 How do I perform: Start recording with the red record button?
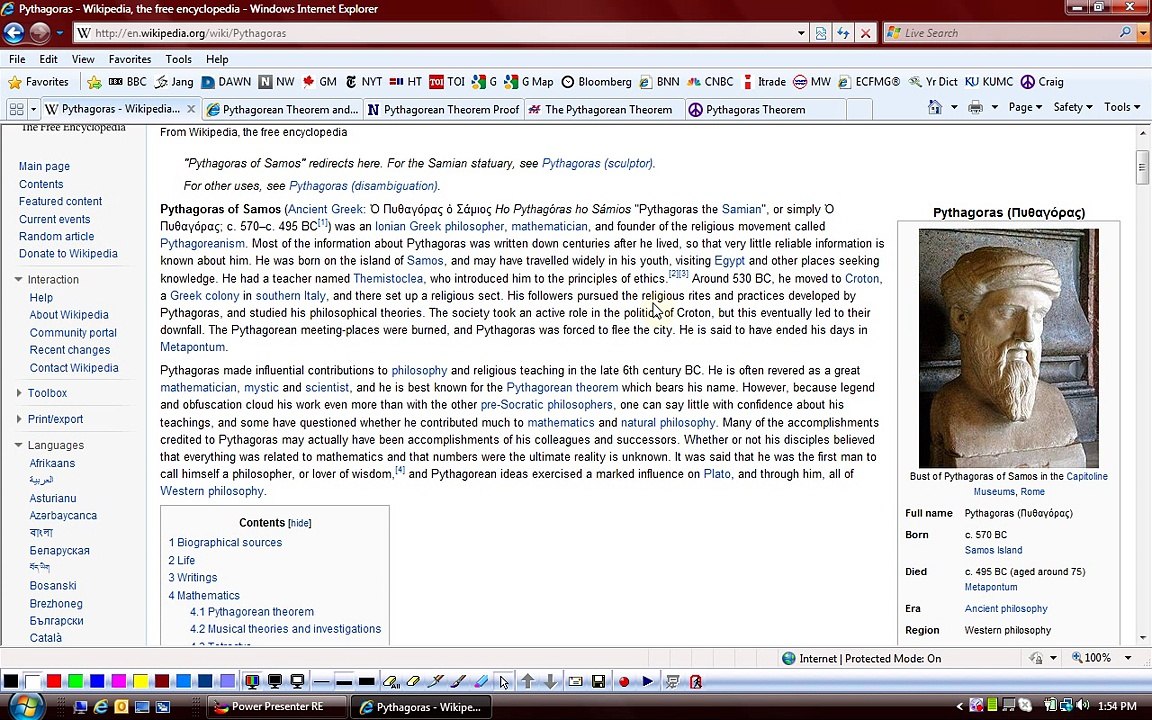tap(624, 682)
